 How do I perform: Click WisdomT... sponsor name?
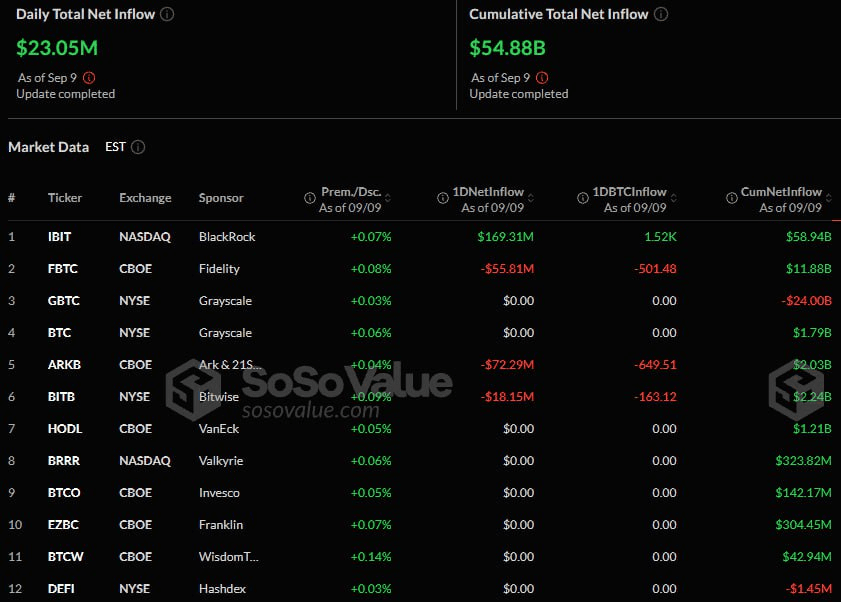(228, 557)
